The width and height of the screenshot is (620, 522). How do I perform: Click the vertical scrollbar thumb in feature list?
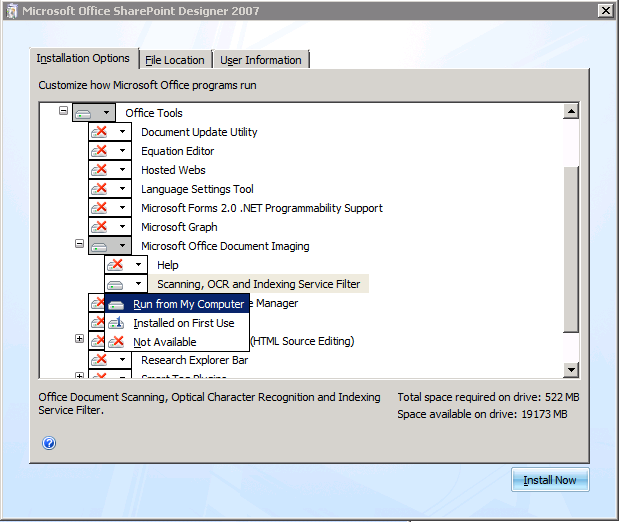tap(571, 249)
